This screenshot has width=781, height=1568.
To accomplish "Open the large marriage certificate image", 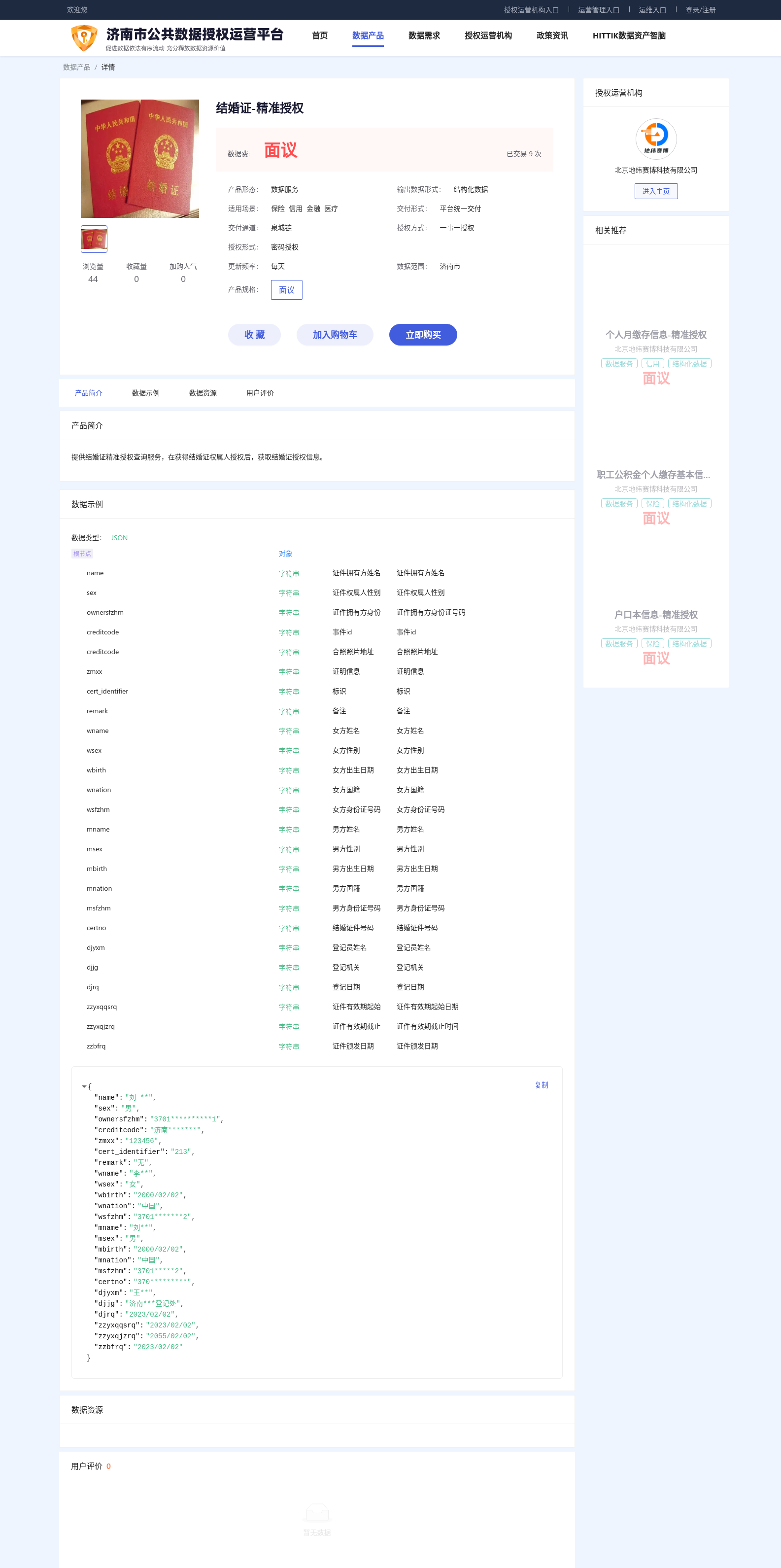I will [140, 158].
